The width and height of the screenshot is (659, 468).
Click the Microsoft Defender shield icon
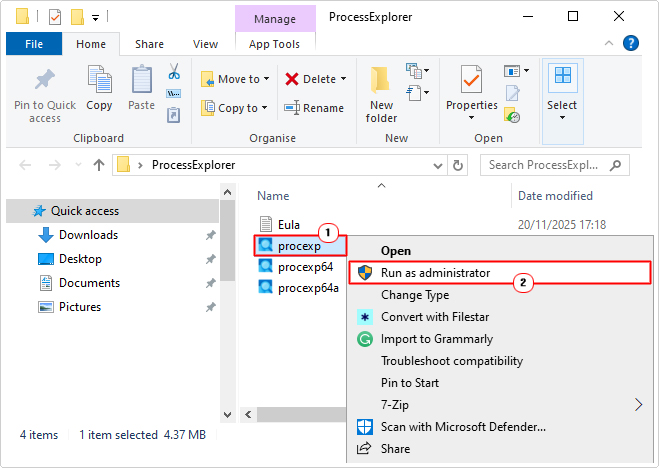[x=364, y=427]
